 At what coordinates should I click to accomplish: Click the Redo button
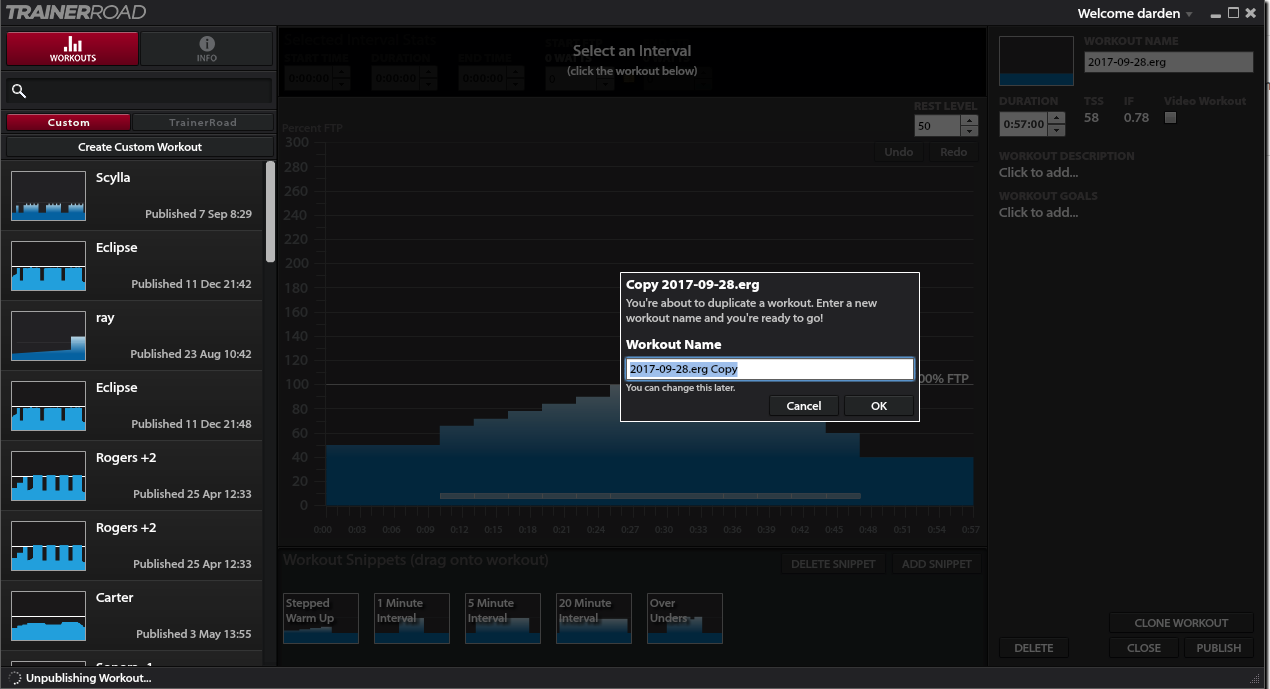tap(953, 152)
